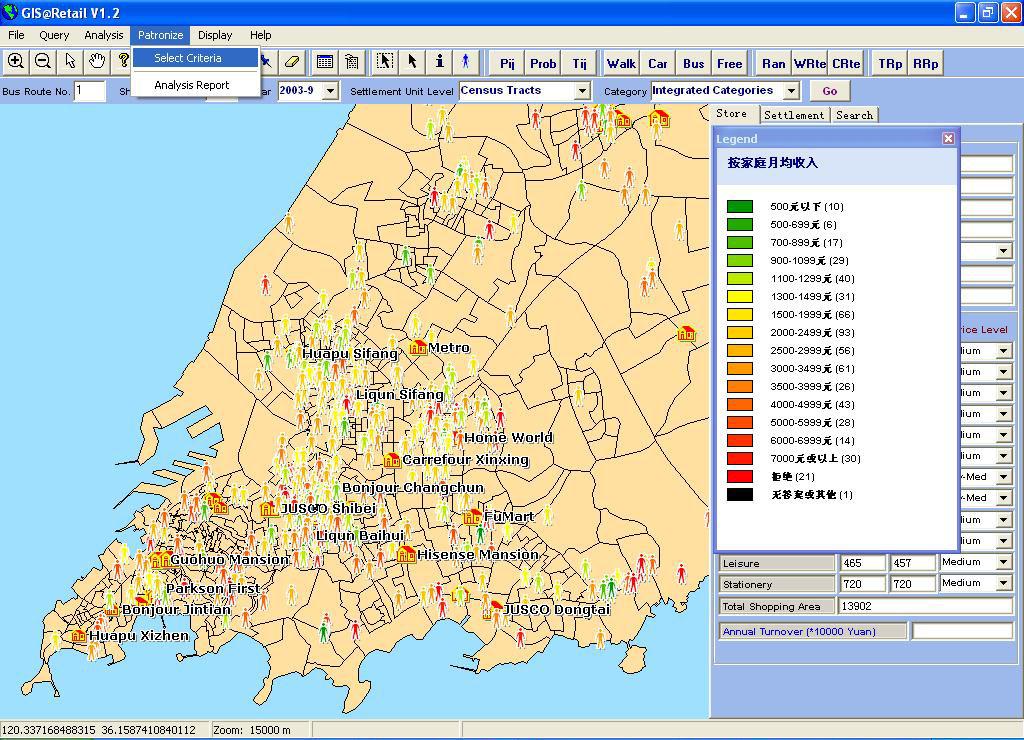Open the year 2003-9 dropdown
This screenshot has width=1024, height=740.
point(330,91)
